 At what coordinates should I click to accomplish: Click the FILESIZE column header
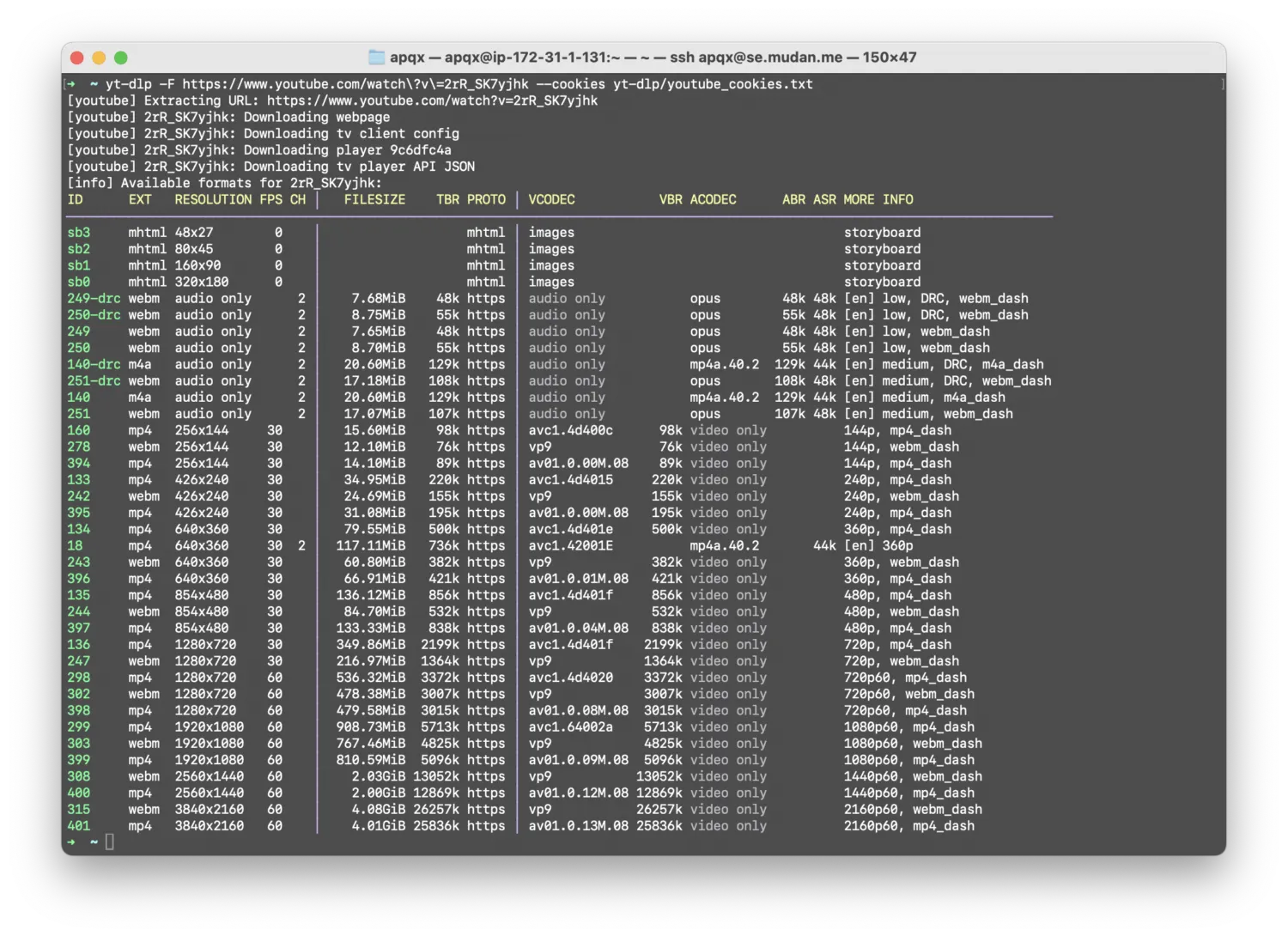click(374, 199)
